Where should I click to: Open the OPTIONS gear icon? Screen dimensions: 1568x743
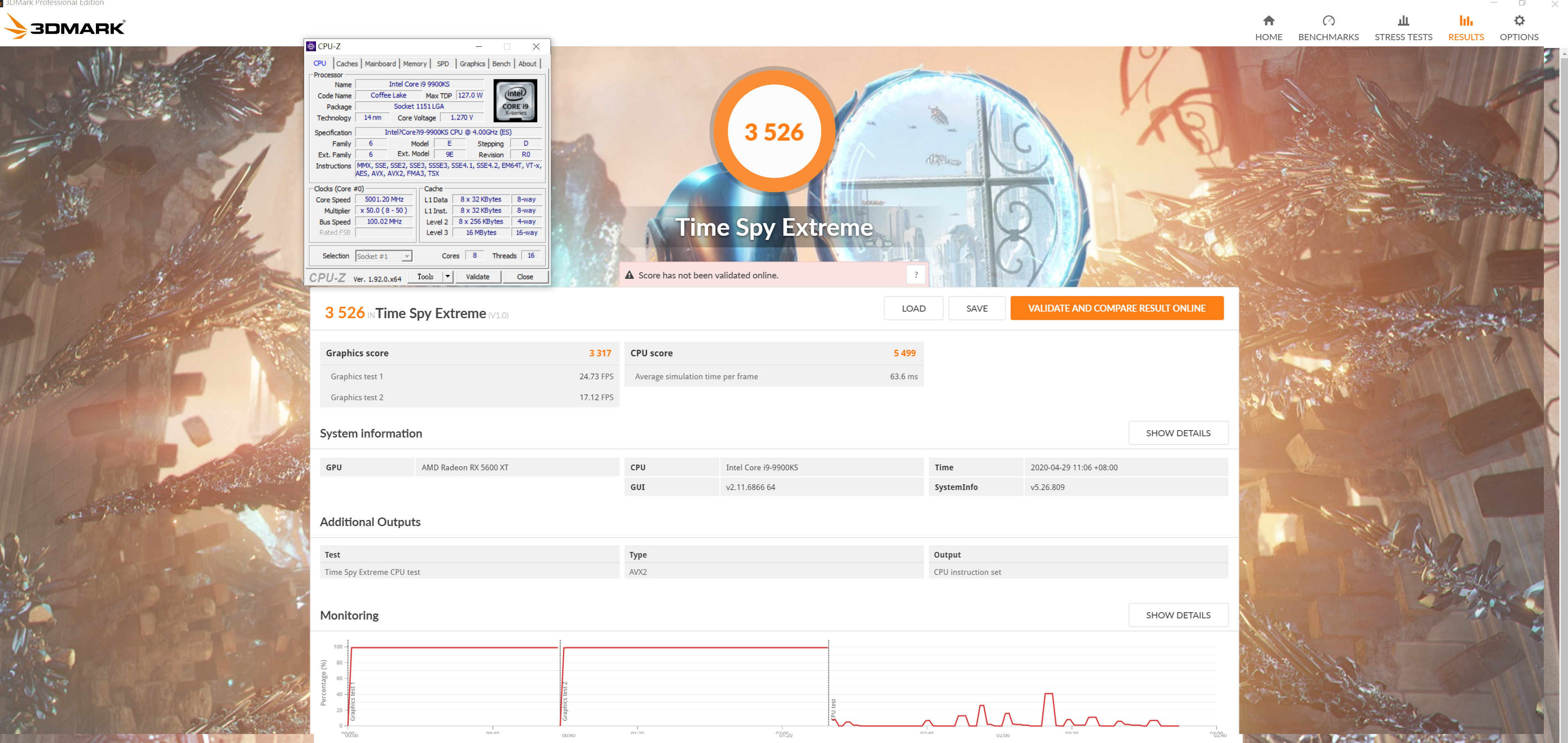click(x=1519, y=21)
